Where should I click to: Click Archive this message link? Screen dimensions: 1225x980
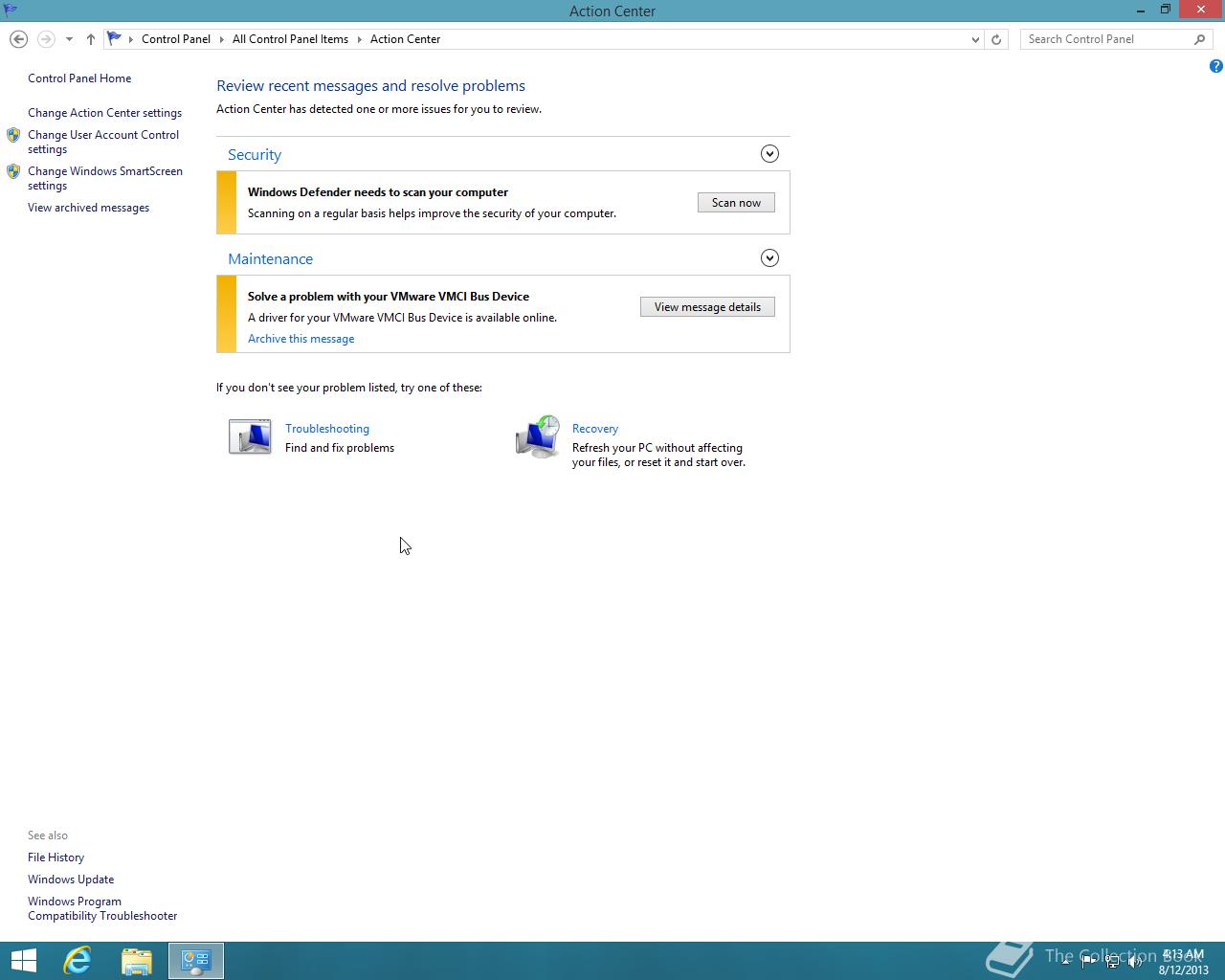pyautogui.click(x=301, y=339)
